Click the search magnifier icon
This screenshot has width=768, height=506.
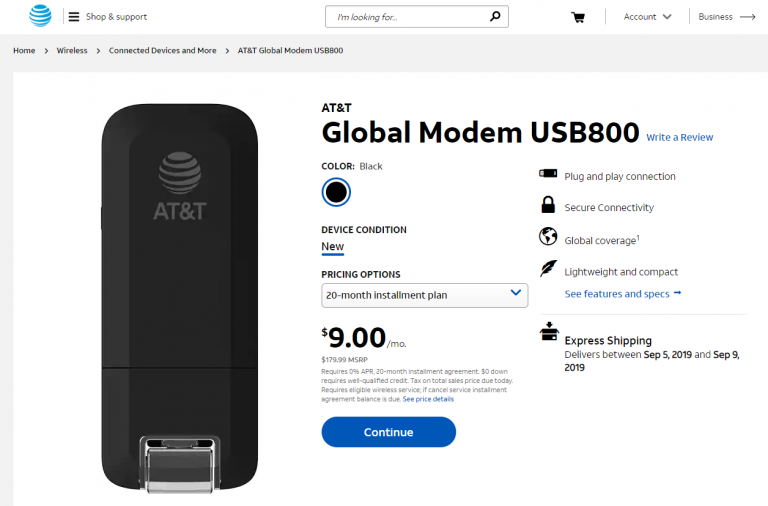point(495,17)
